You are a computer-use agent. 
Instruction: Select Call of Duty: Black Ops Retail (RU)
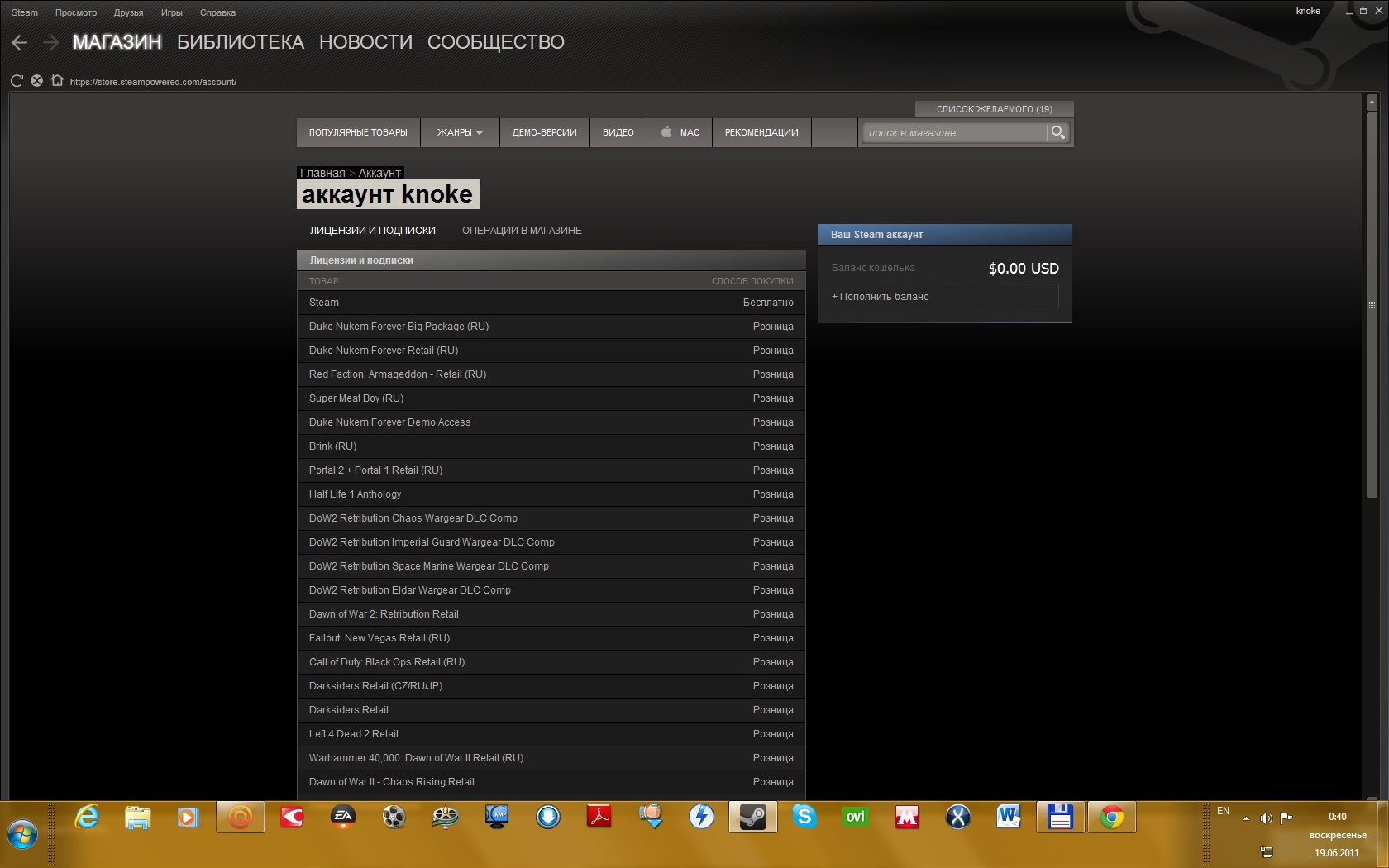(x=551, y=662)
